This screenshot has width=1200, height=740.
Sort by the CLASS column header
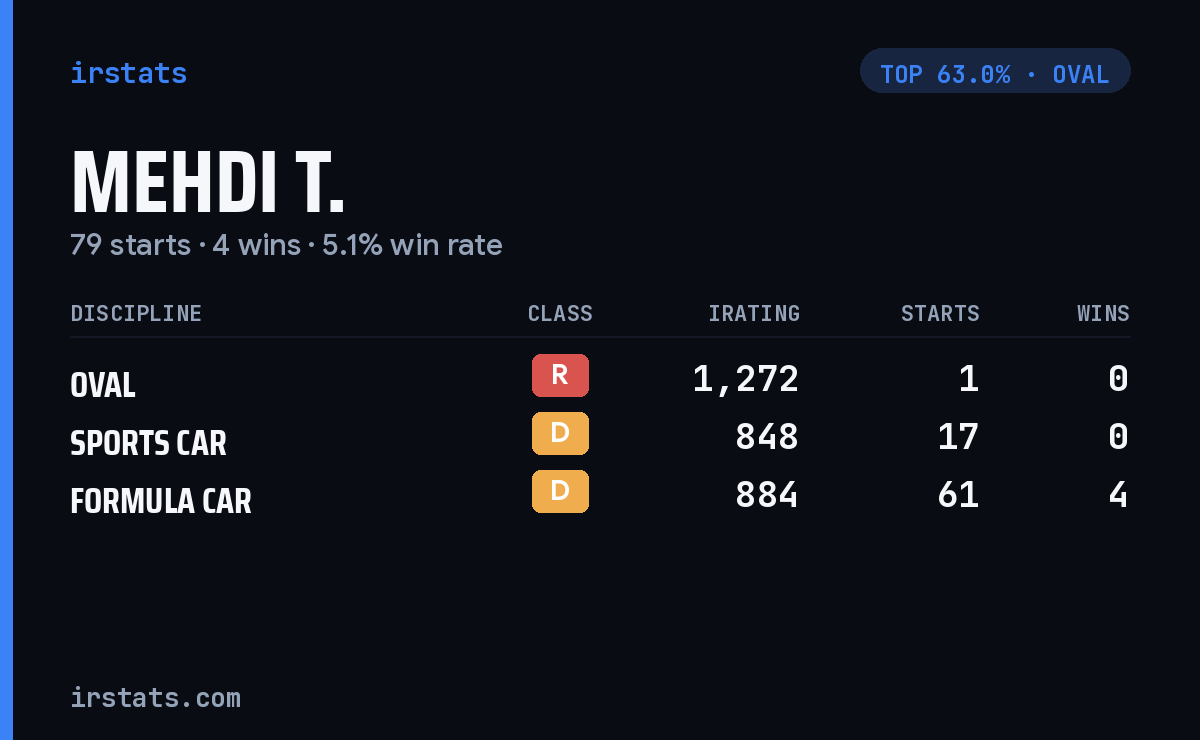coord(560,314)
